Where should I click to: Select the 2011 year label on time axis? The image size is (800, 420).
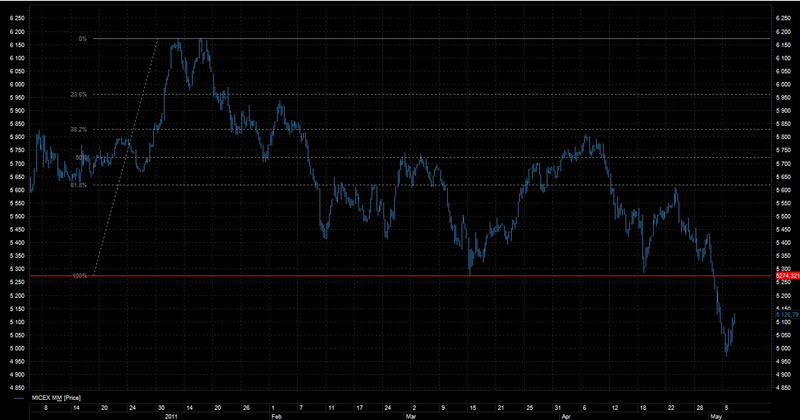tap(171, 416)
